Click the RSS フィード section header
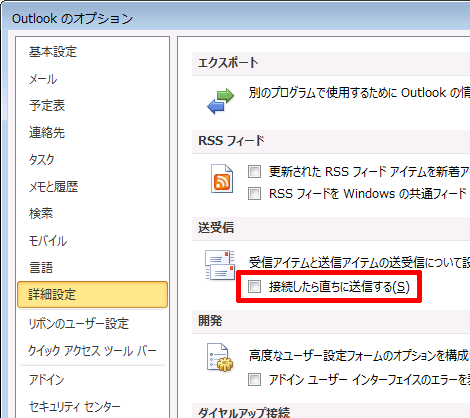This screenshot has height=418, width=470. (x=331, y=141)
